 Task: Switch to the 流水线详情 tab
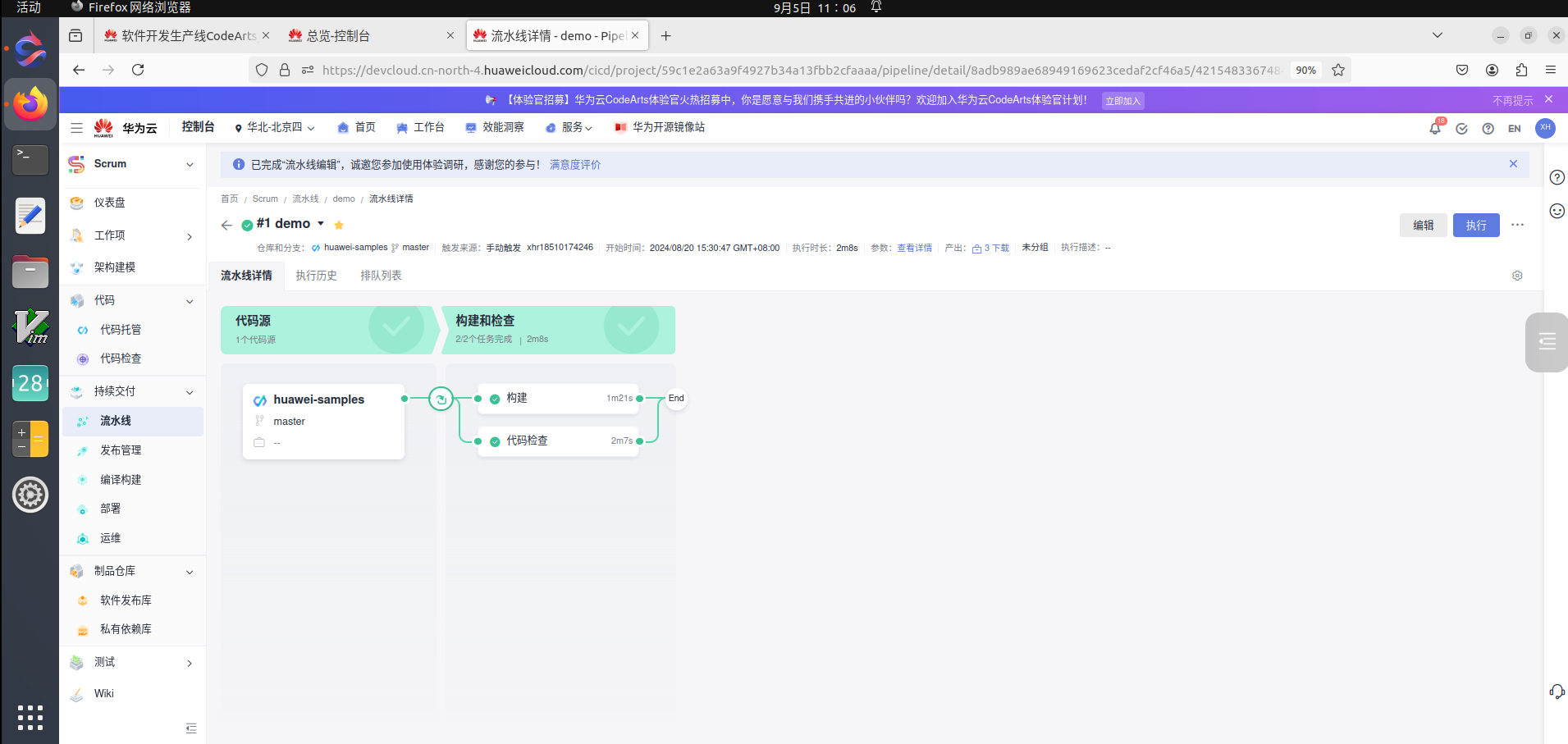point(246,276)
